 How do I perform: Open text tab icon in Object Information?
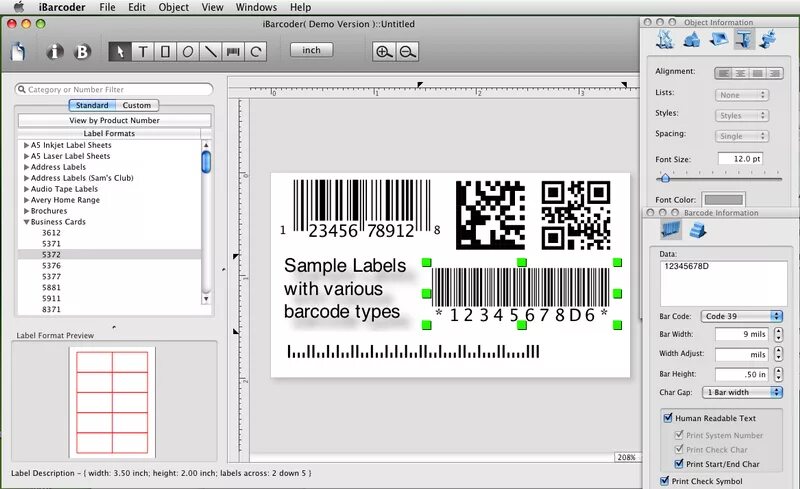[x=743, y=39]
